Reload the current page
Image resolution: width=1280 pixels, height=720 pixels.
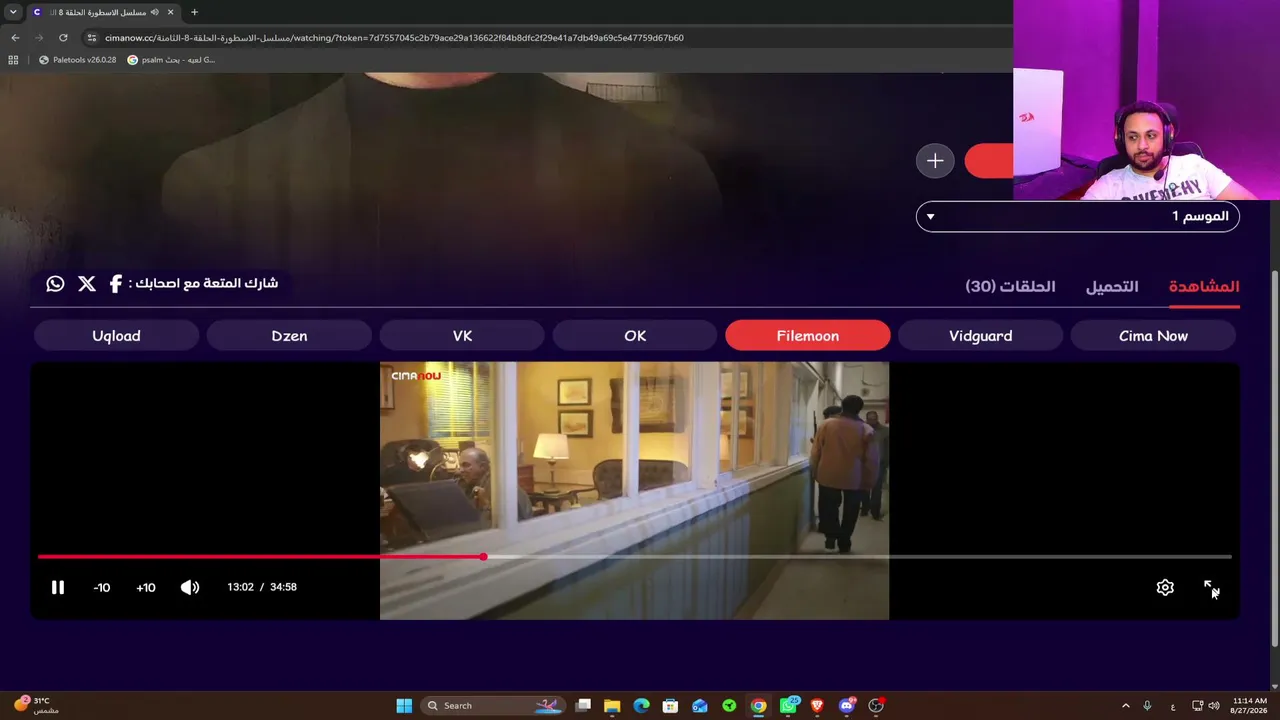click(x=63, y=38)
